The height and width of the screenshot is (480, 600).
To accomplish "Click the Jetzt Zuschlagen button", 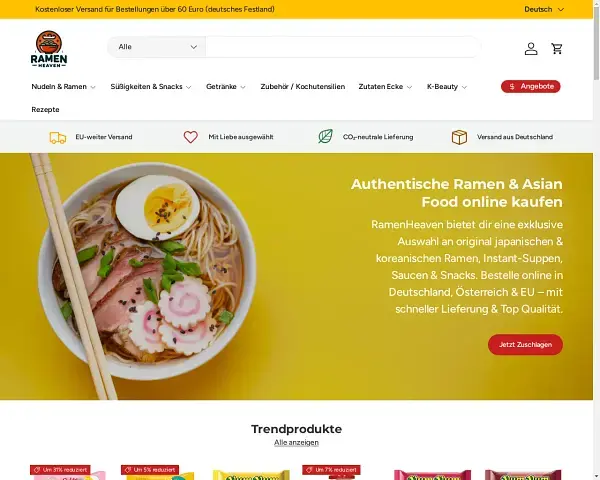I will coord(525,344).
